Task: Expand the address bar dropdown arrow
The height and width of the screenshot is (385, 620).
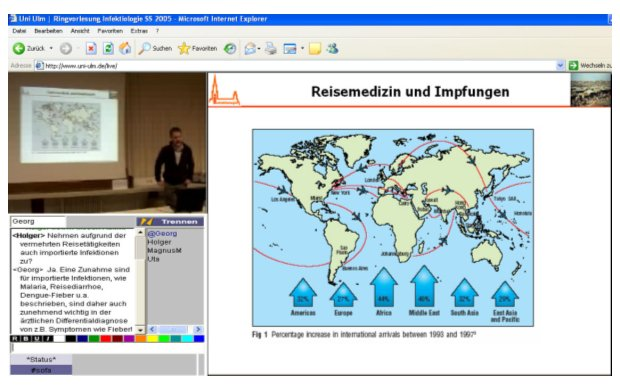Action: [x=560, y=65]
